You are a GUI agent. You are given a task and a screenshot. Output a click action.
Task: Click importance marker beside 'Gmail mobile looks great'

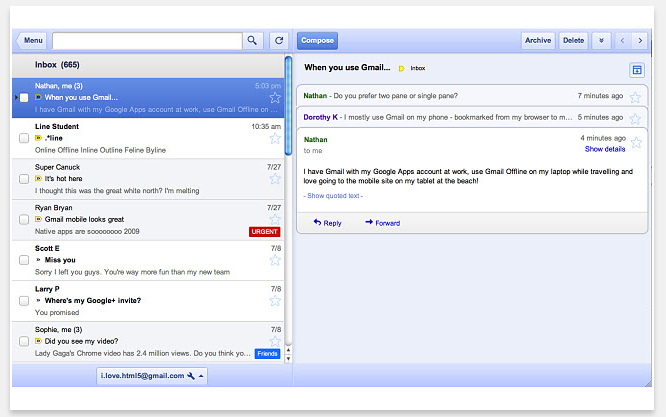tap(38, 219)
